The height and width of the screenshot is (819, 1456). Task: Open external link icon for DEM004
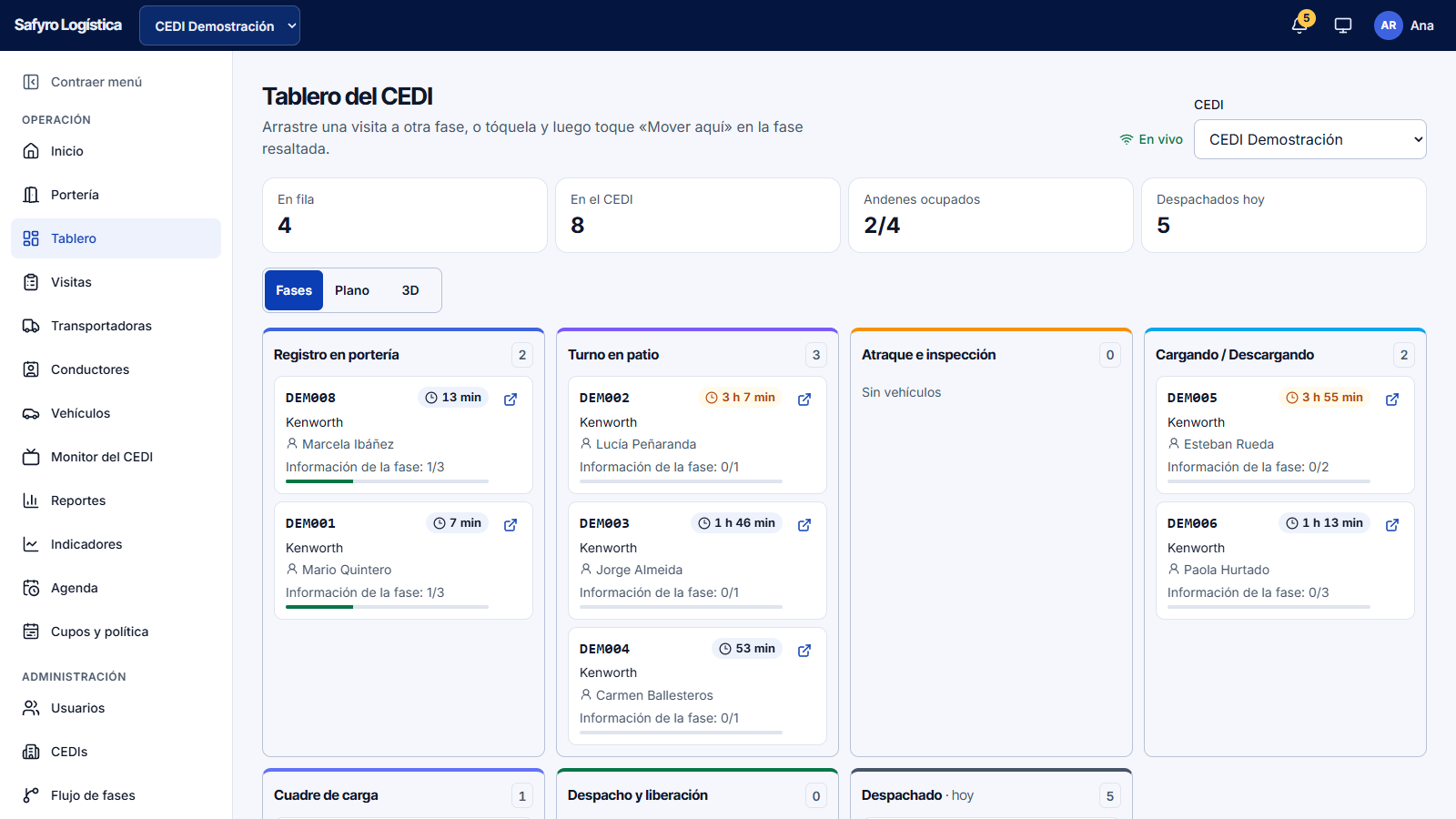click(804, 651)
